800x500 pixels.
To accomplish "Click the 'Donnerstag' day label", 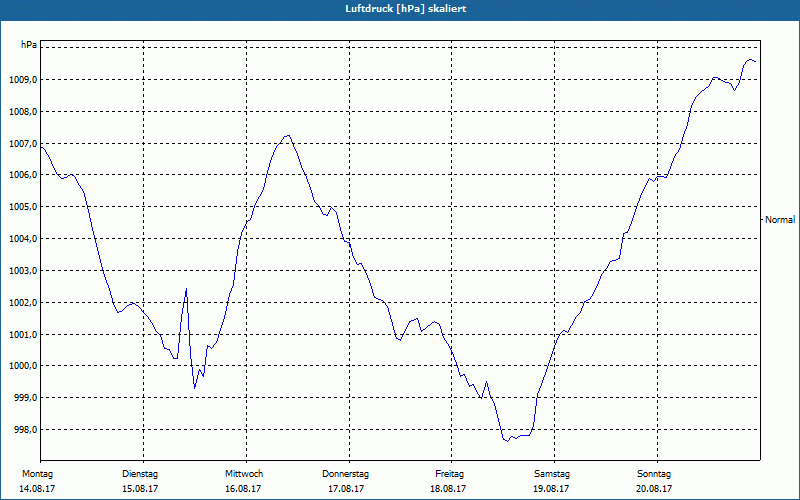I will point(345,474).
